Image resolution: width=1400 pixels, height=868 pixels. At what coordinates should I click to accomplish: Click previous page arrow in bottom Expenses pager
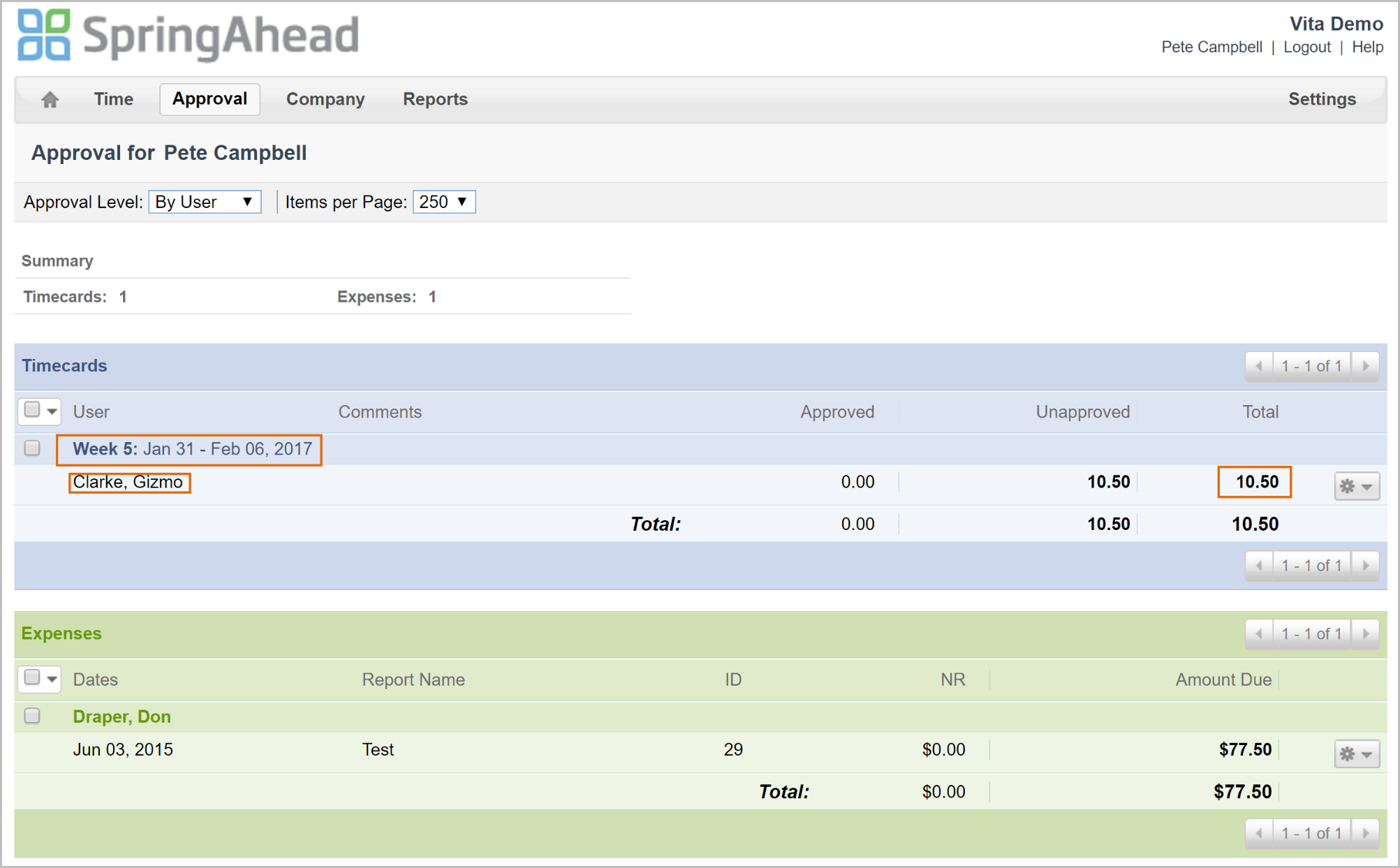tap(1259, 833)
